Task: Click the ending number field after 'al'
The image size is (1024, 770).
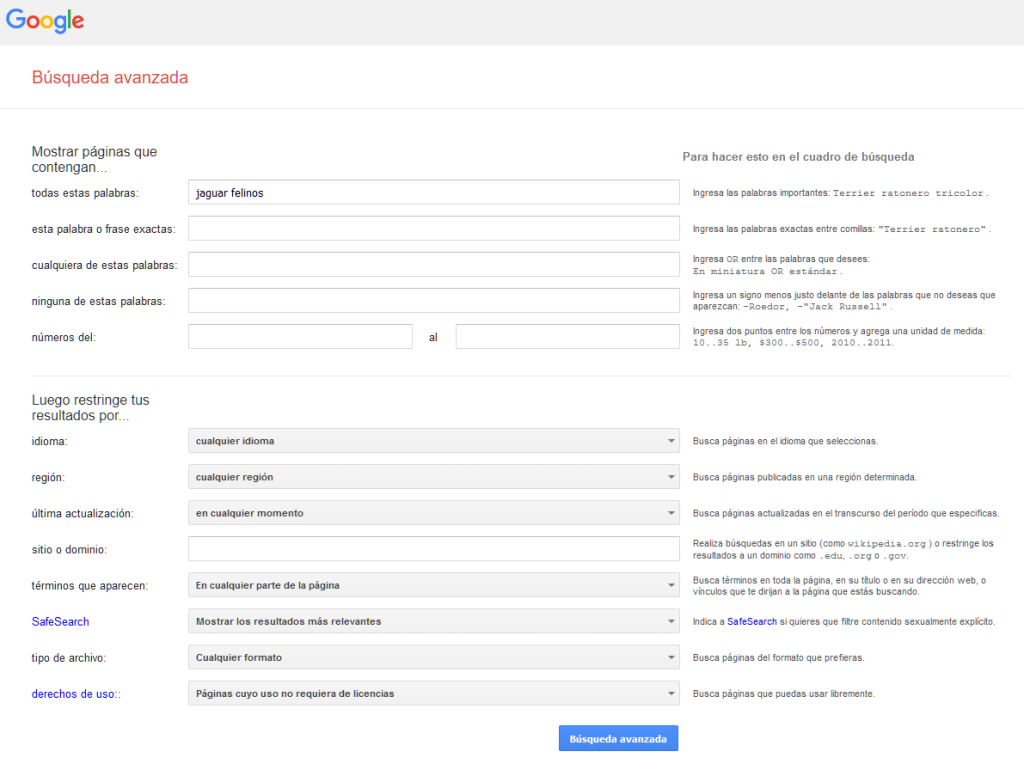Action: coord(567,337)
